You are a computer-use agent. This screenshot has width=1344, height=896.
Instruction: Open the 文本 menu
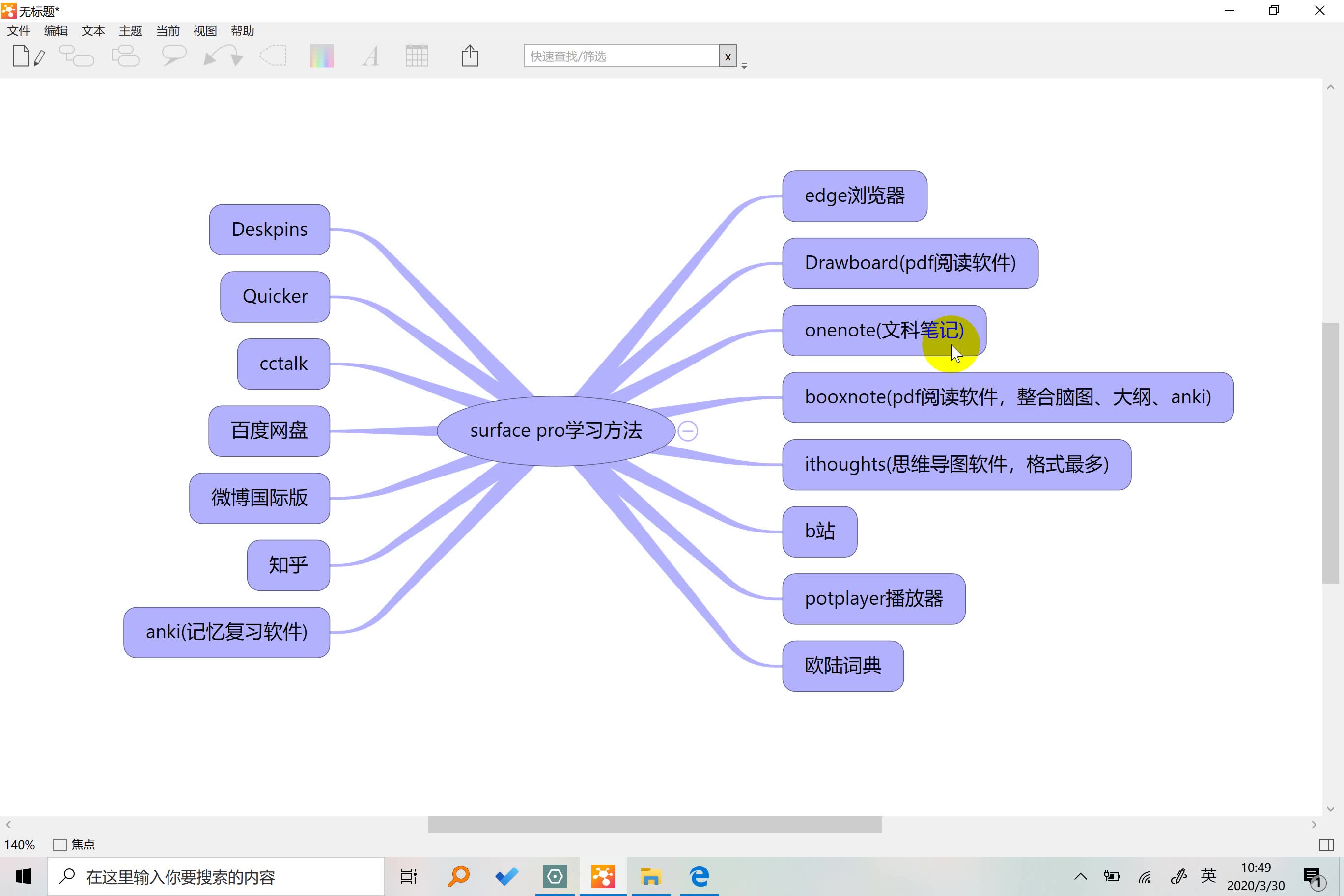93,31
